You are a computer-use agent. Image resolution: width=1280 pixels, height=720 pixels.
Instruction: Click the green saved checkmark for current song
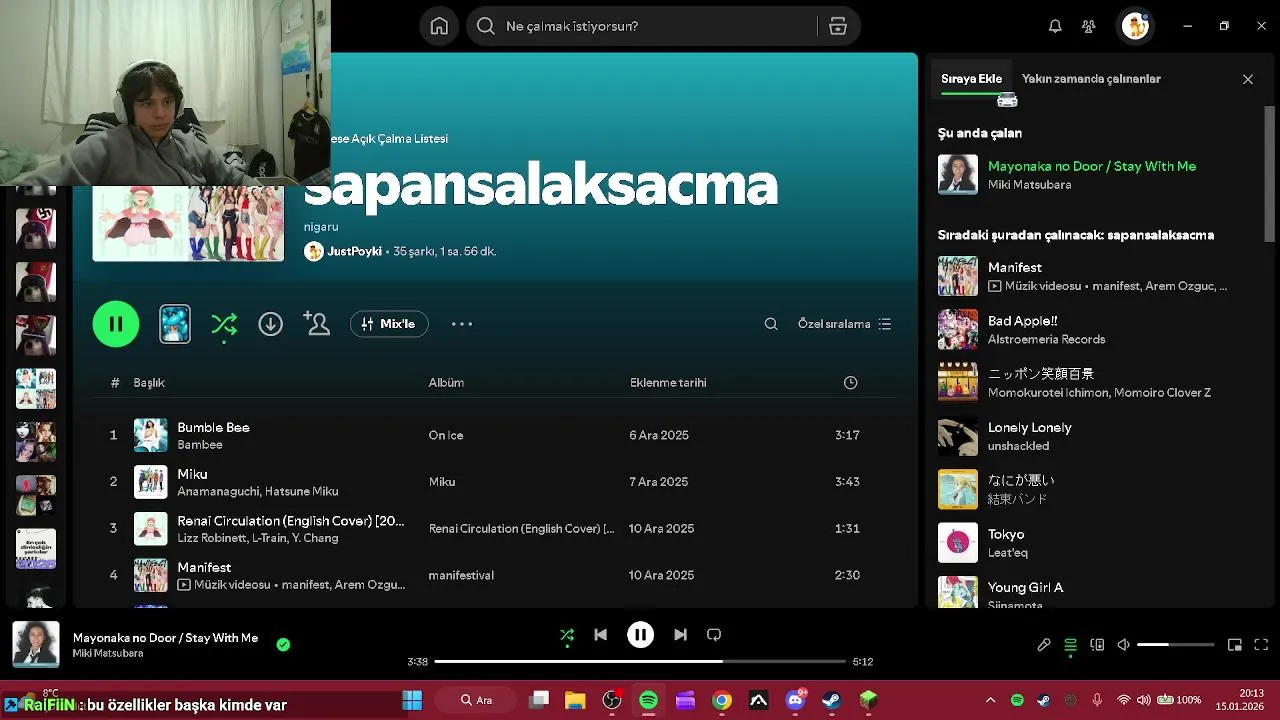[283, 645]
